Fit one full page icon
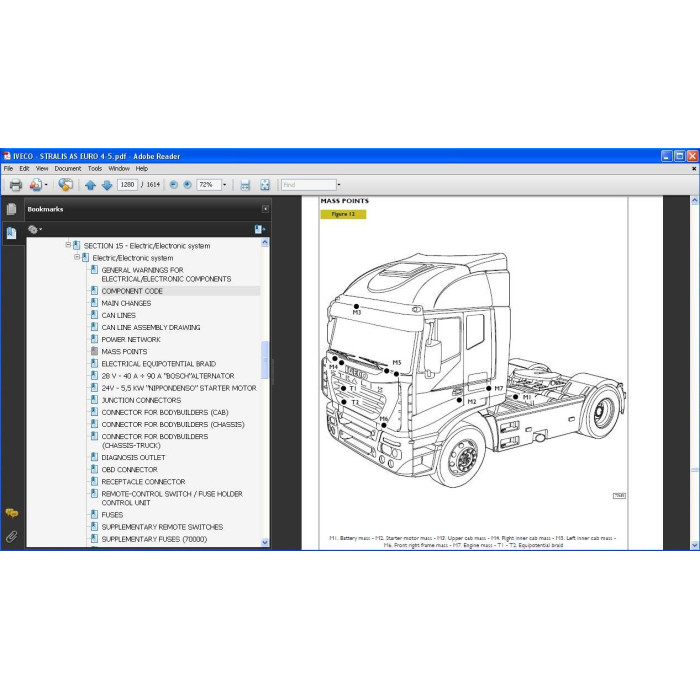Screen dimensions: 700x700 point(265,185)
